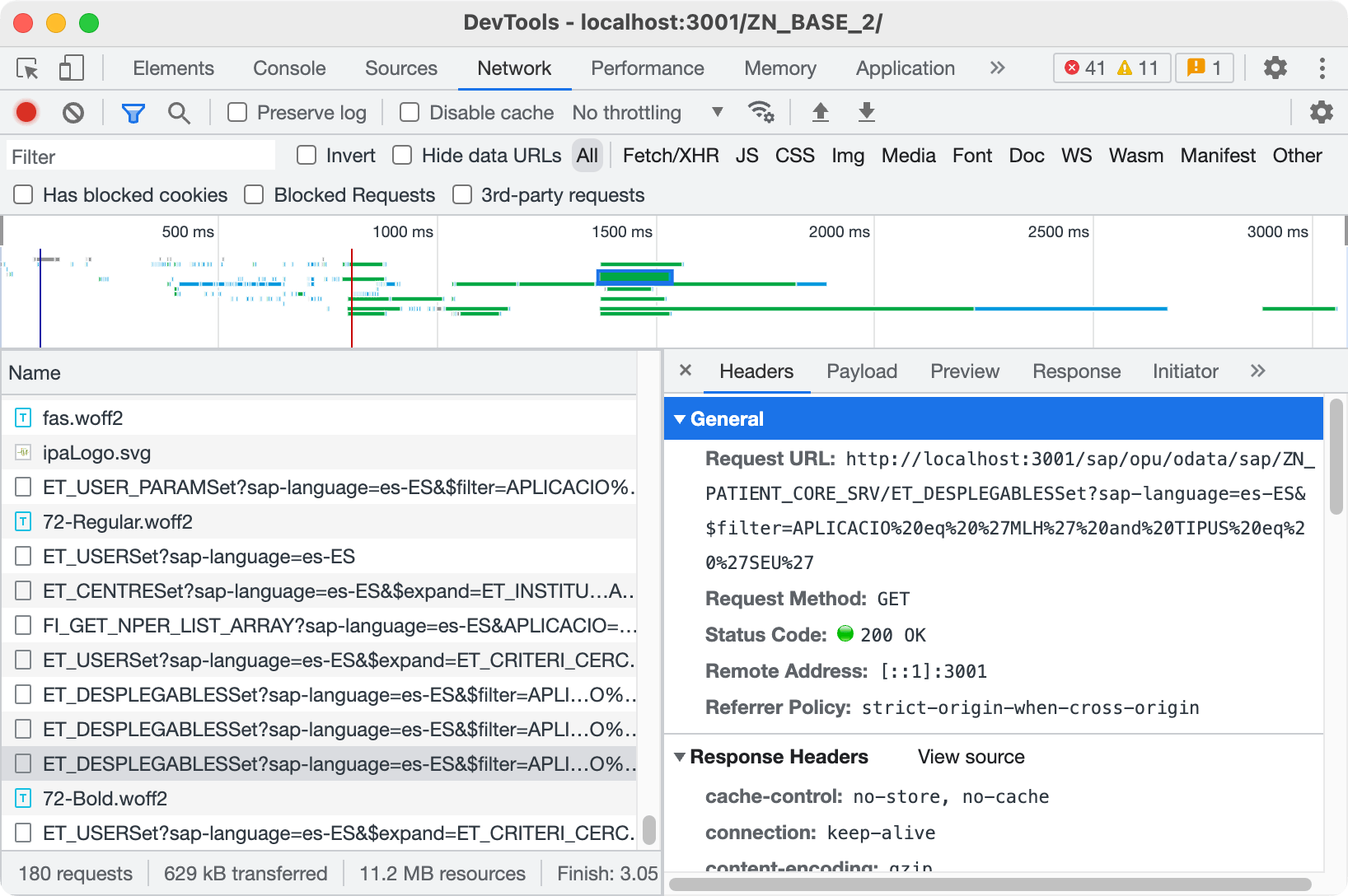
Task: Check the Disable cache option
Action: [410, 112]
